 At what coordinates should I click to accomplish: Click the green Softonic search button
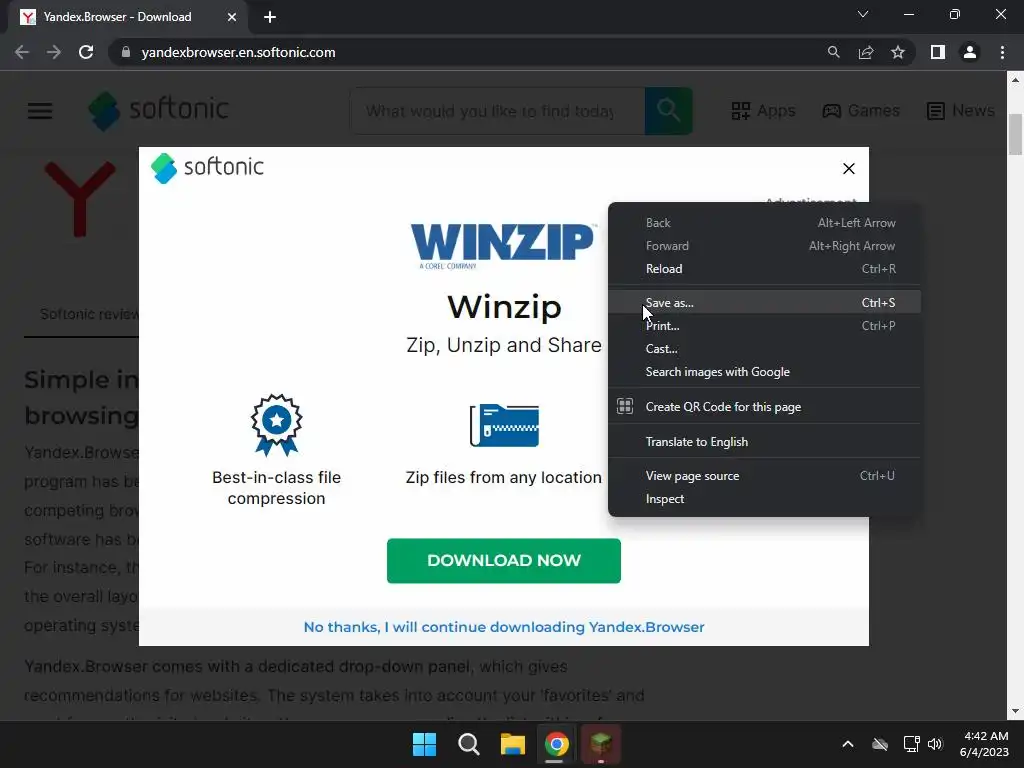[668, 111]
